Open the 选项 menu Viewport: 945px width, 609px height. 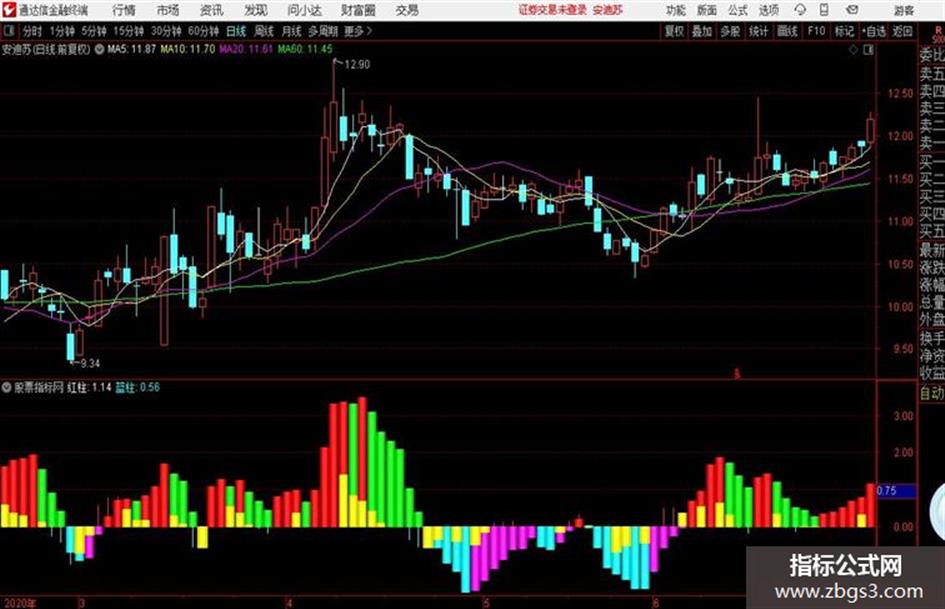769,10
